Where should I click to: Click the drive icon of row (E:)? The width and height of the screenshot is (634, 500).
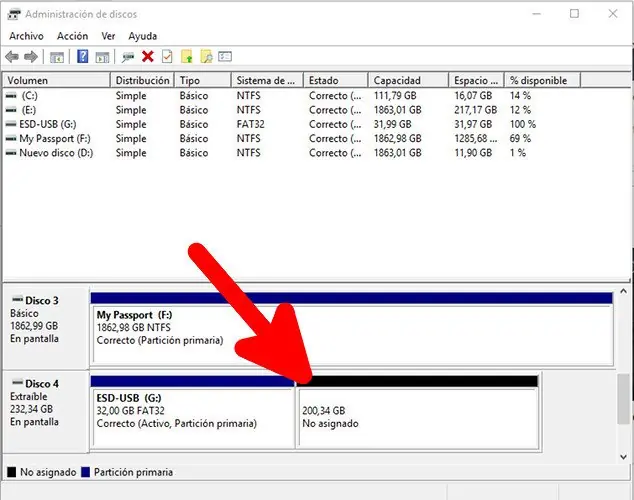[x=11, y=110]
